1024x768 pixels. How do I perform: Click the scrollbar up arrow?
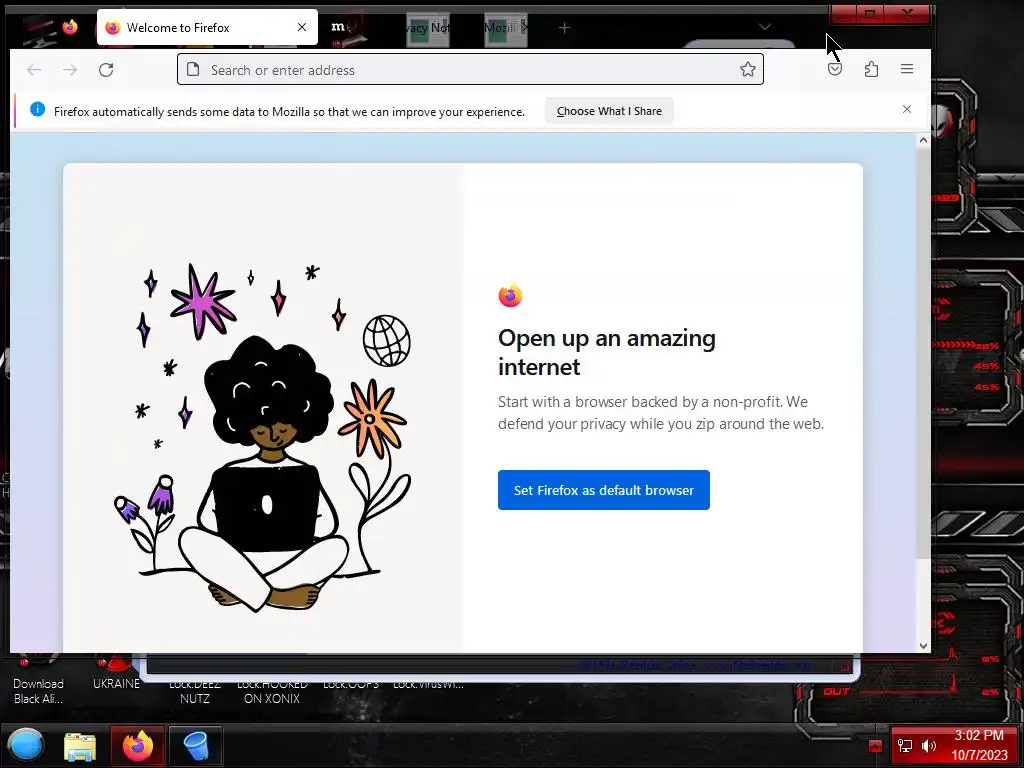pos(923,140)
